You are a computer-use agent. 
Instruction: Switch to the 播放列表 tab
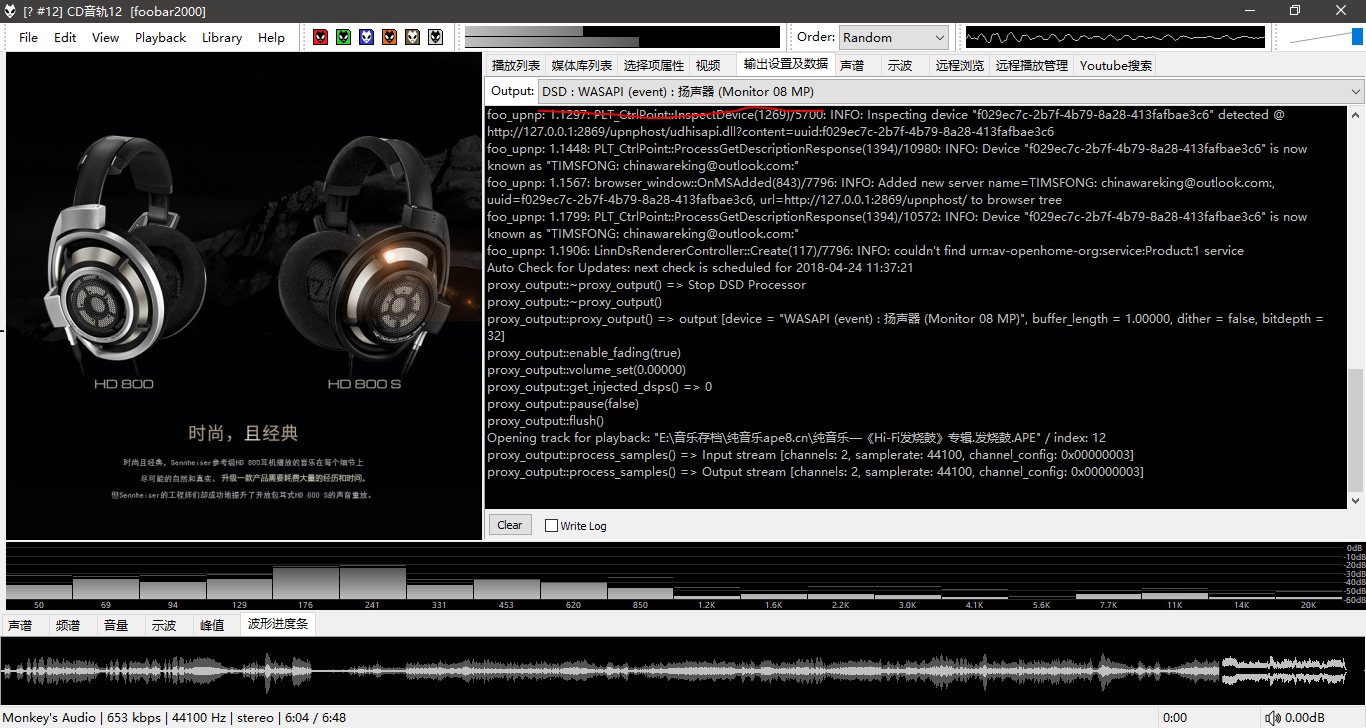coord(515,65)
